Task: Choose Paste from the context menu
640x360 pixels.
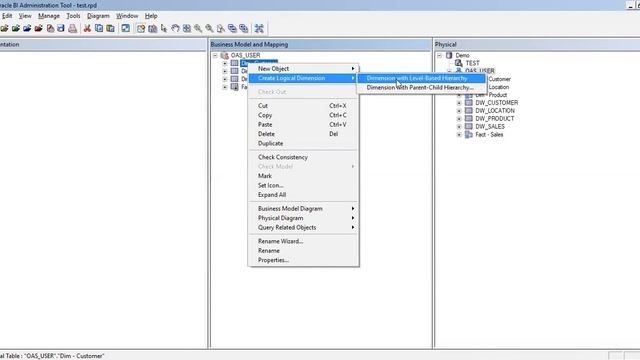Action: 304,124
